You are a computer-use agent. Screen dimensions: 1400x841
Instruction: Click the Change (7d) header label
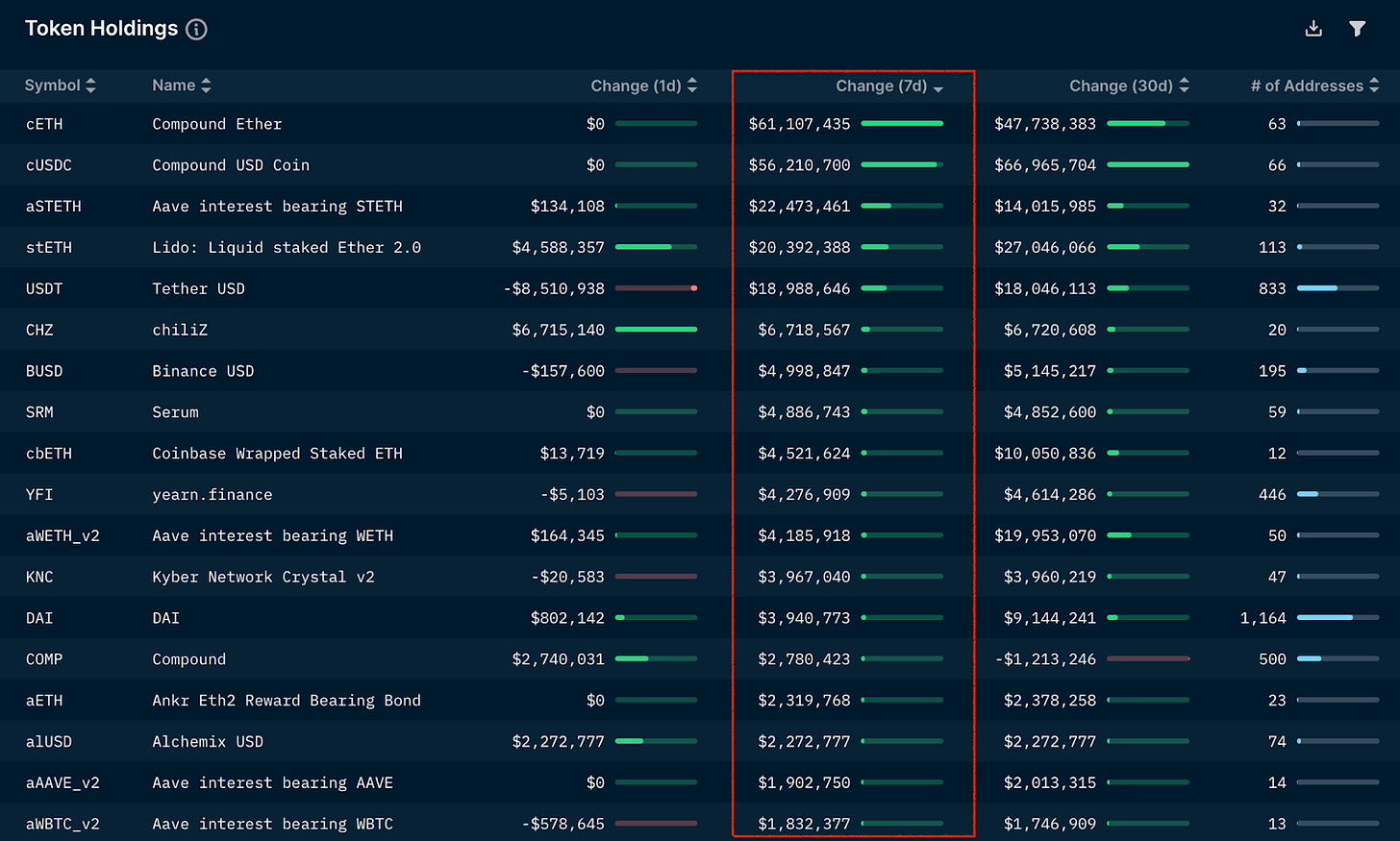[x=881, y=86]
